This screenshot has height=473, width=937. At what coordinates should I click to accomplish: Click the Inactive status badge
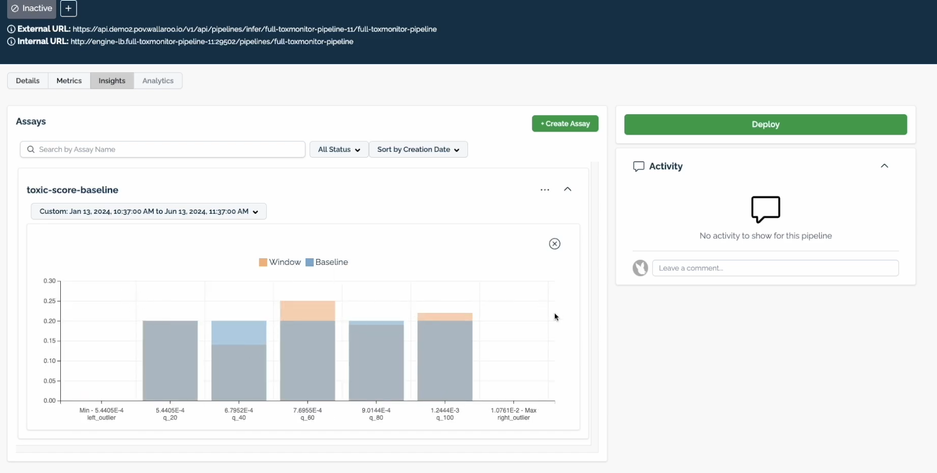pyautogui.click(x=32, y=8)
